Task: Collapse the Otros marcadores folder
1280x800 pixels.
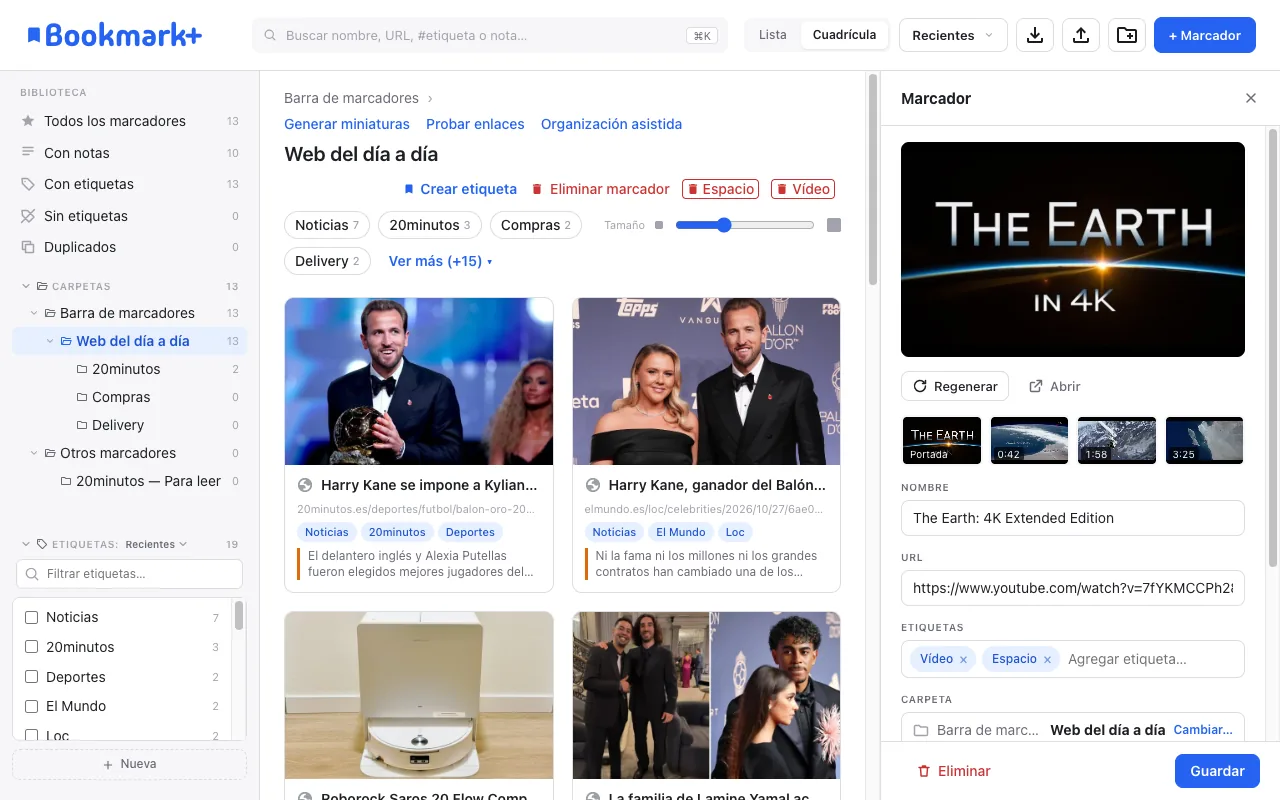Action: 34,453
